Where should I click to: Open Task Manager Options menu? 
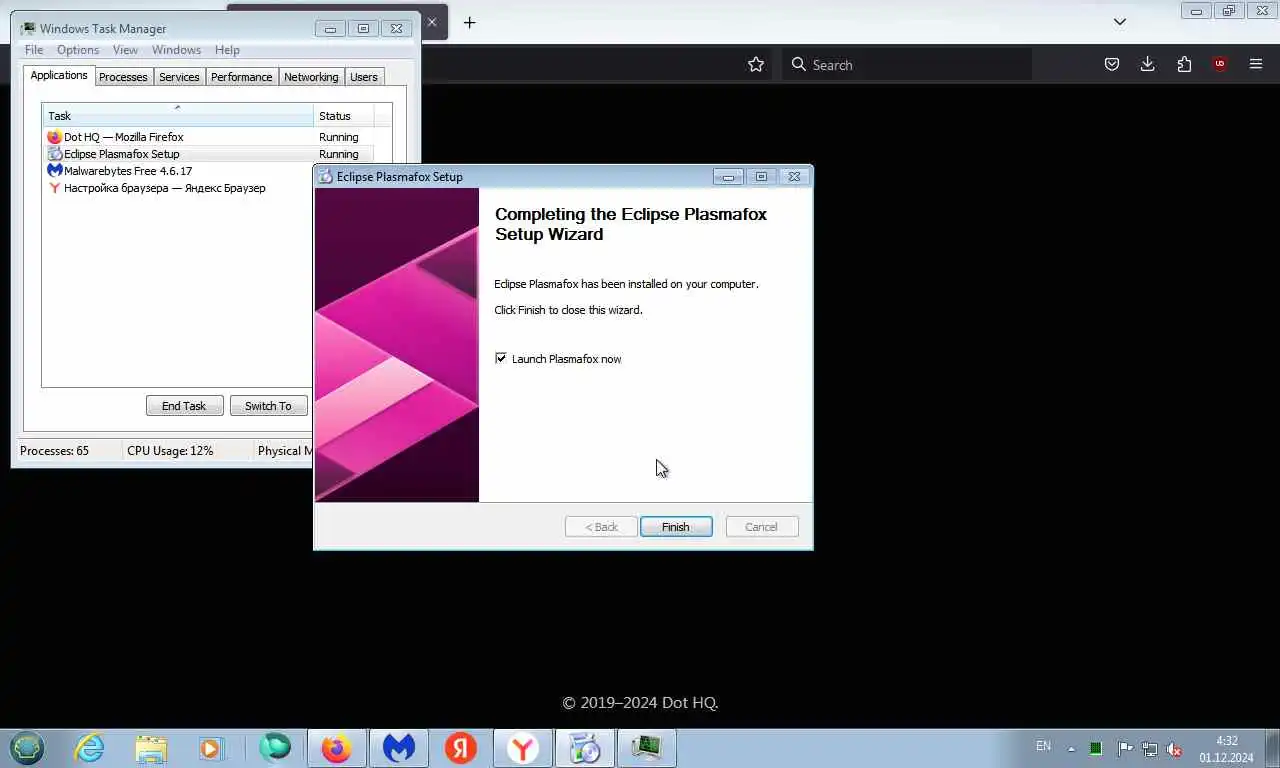pos(78,50)
